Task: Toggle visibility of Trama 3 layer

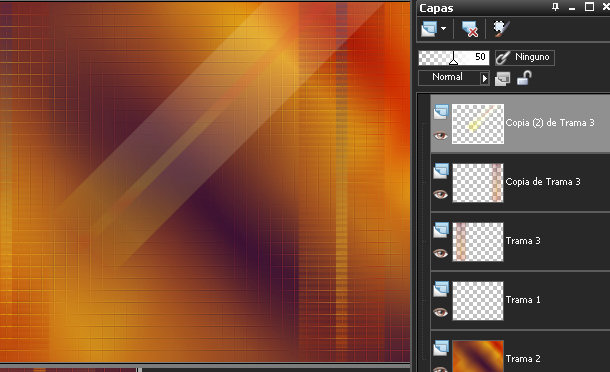Action: click(x=440, y=253)
